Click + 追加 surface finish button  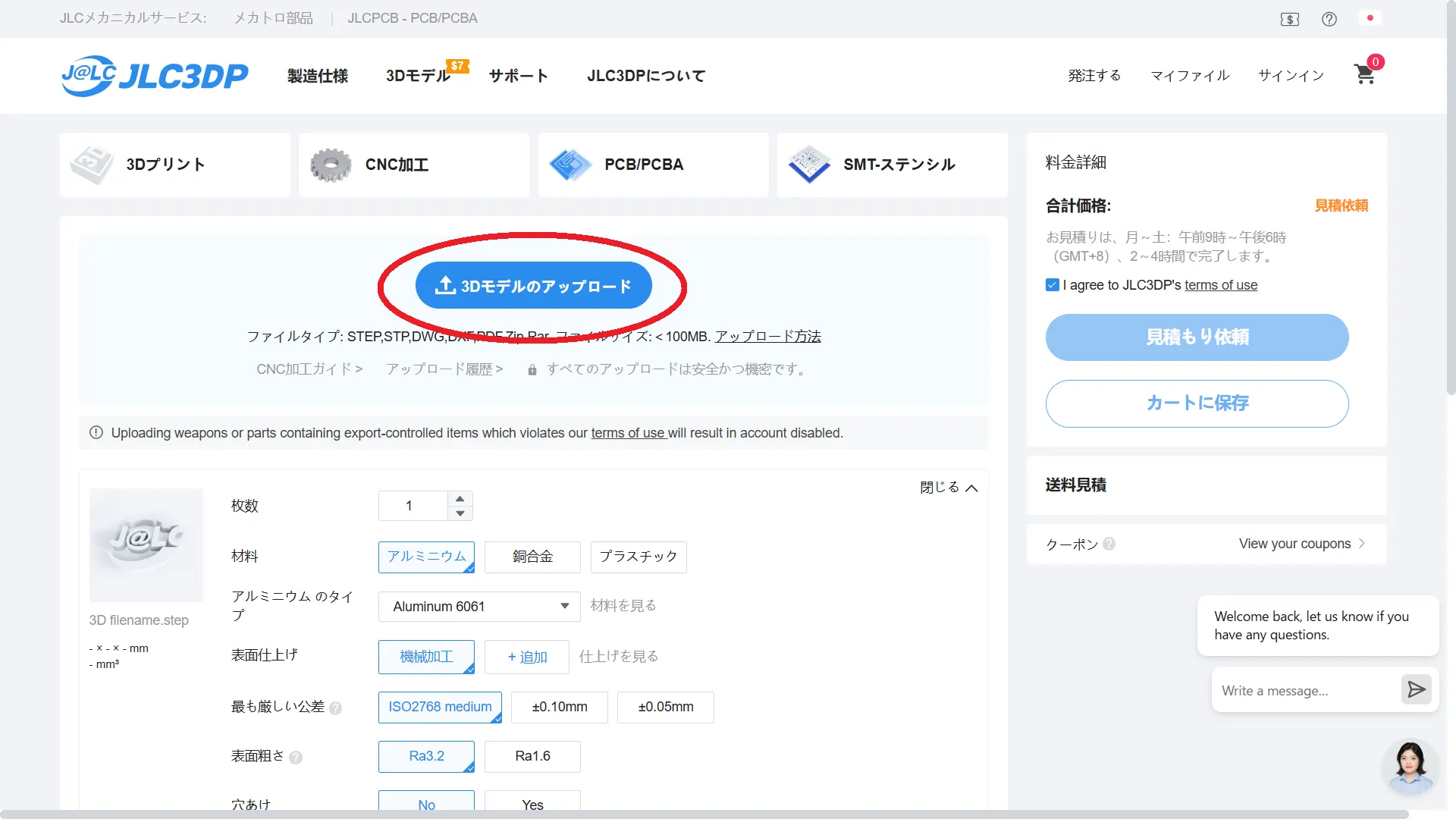point(527,657)
